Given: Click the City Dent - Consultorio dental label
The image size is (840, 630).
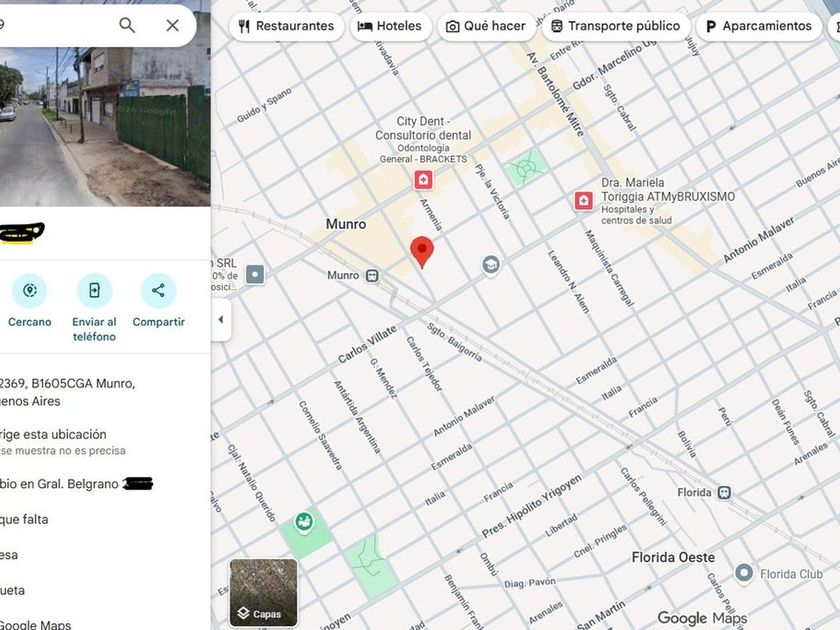Looking at the screenshot, I should tap(423, 129).
